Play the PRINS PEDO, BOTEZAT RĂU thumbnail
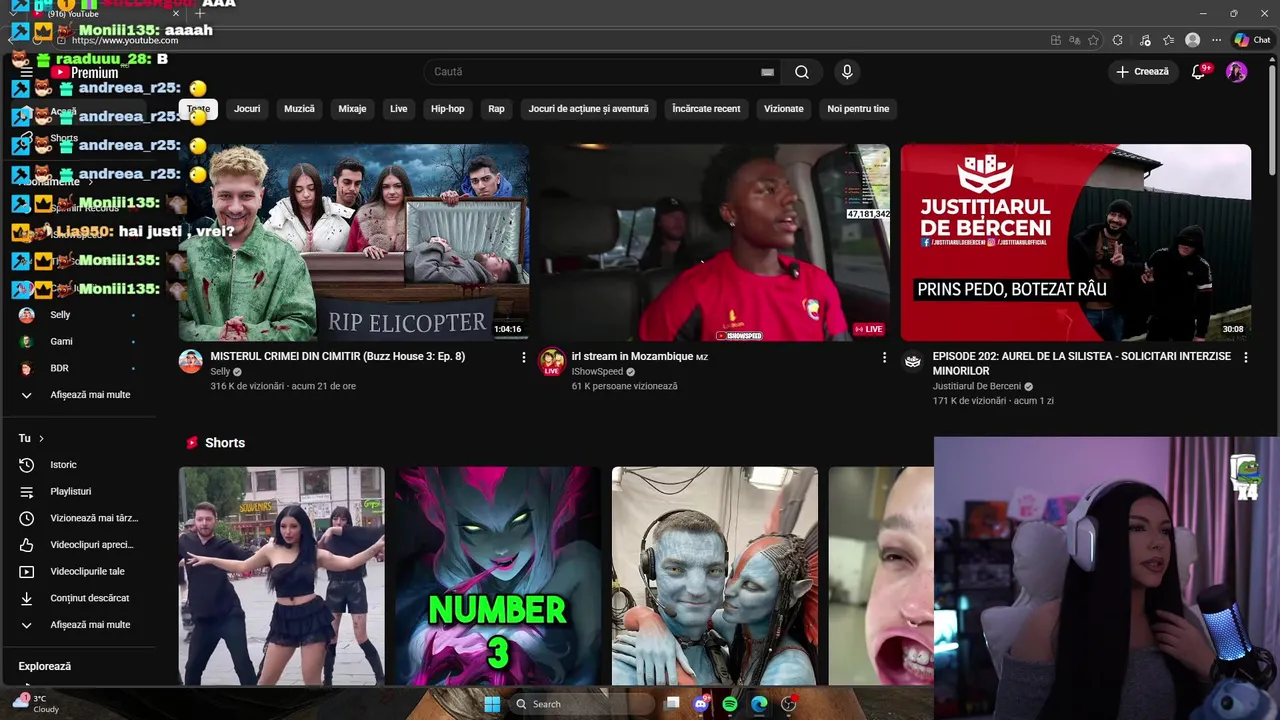 tap(1076, 243)
